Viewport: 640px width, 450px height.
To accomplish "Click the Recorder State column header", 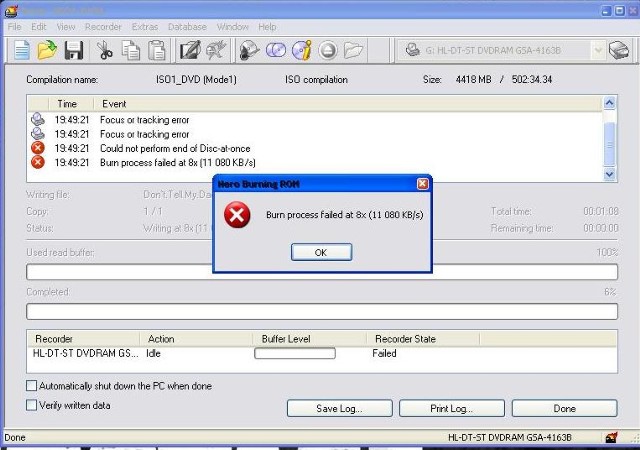I will 423,339.
